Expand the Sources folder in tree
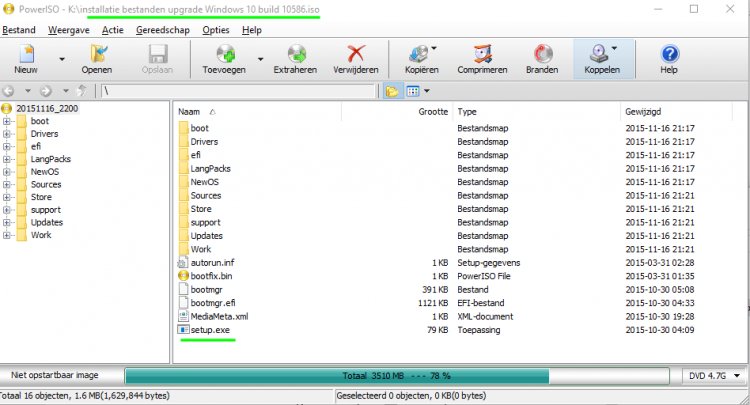Image resolution: width=750 pixels, height=405 pixels. coord(8,185)
